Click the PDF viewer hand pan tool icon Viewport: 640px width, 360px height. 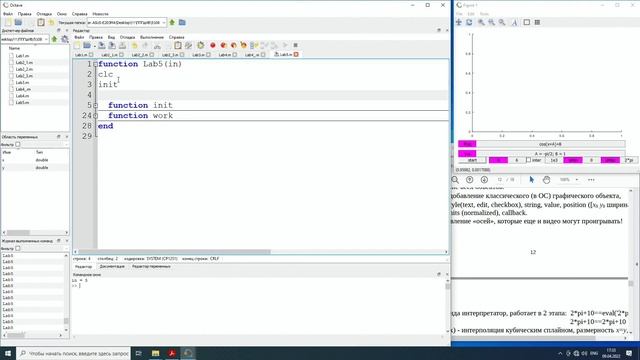click(x=547, y=180)
